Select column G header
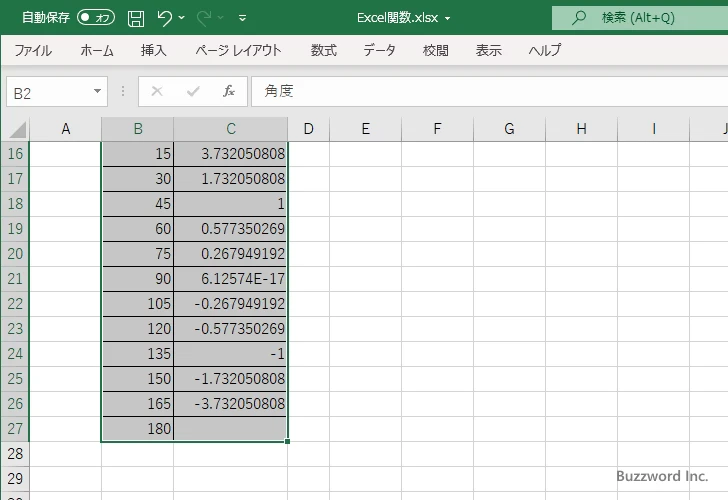The width and height of the screenshot is (728, 500). [509, 129]
